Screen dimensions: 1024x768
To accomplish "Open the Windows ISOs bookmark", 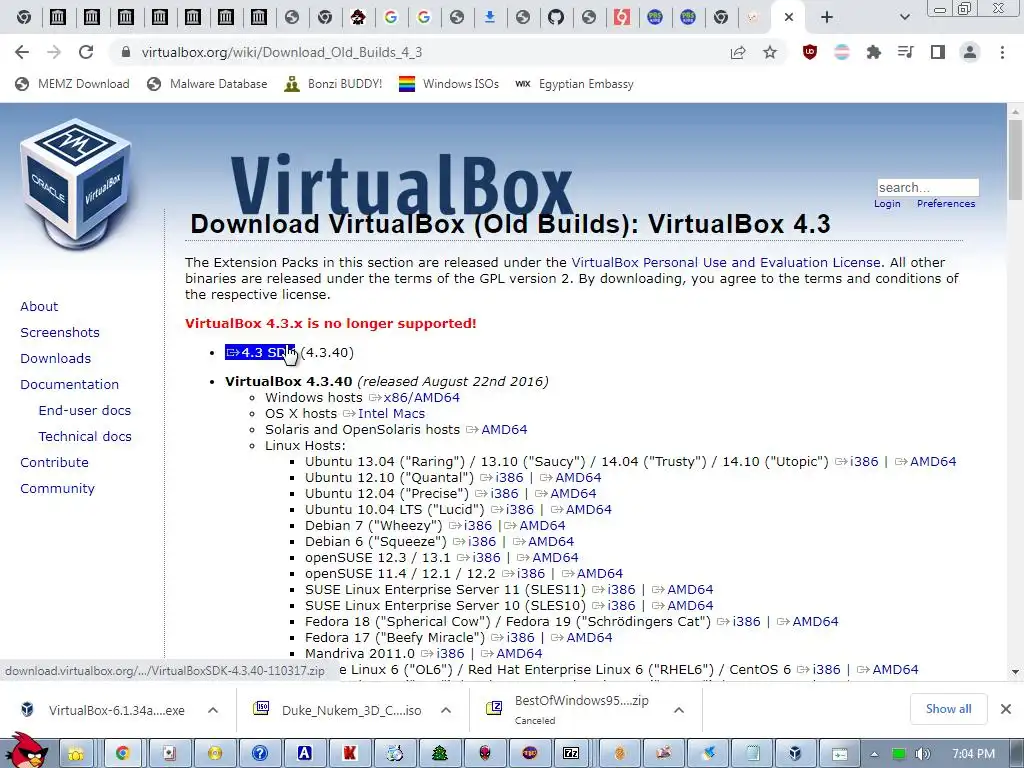I will (x=449, y=84).
